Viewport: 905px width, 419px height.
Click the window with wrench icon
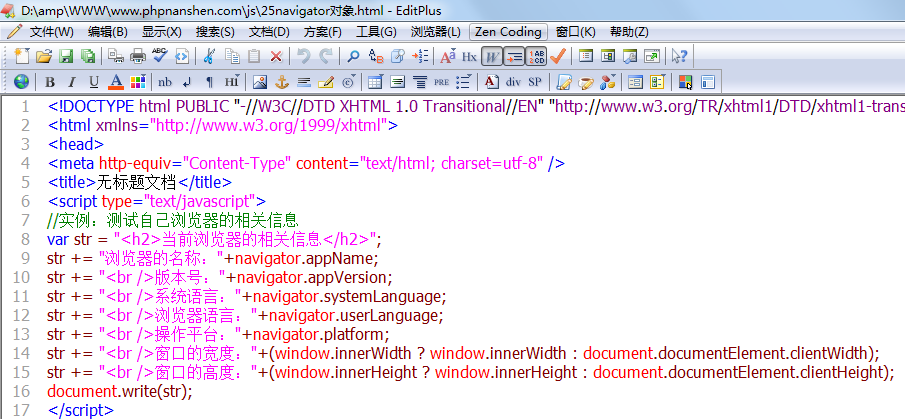[x=630, y=56]
